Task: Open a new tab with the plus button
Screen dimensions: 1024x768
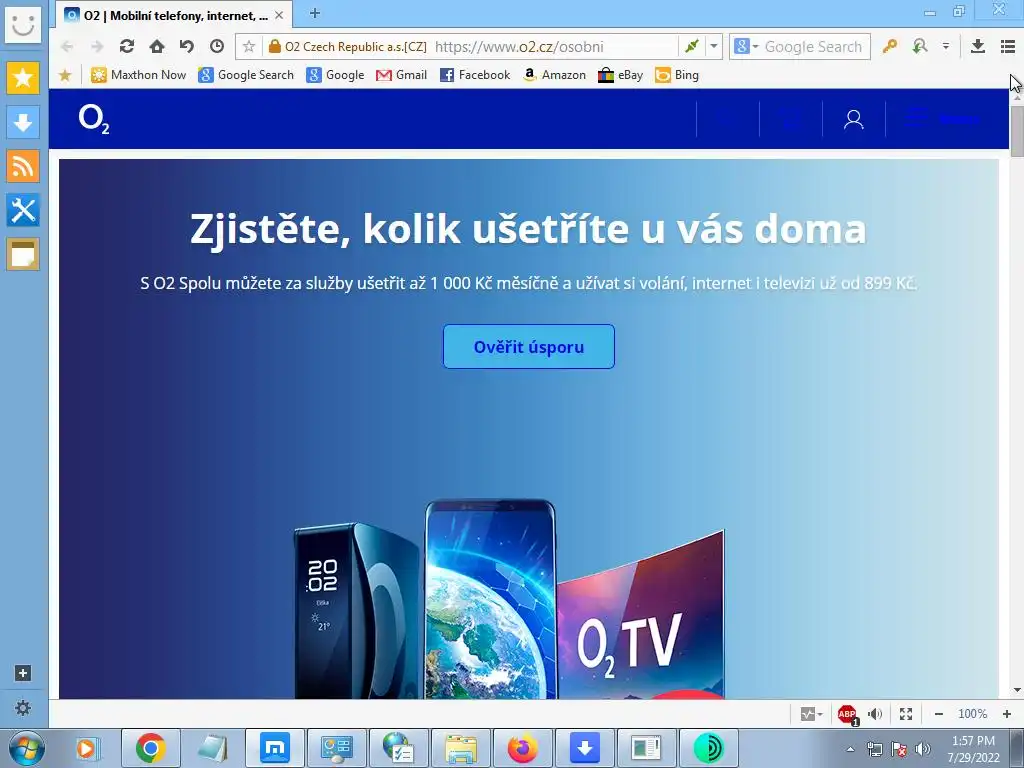Action: 315,14
